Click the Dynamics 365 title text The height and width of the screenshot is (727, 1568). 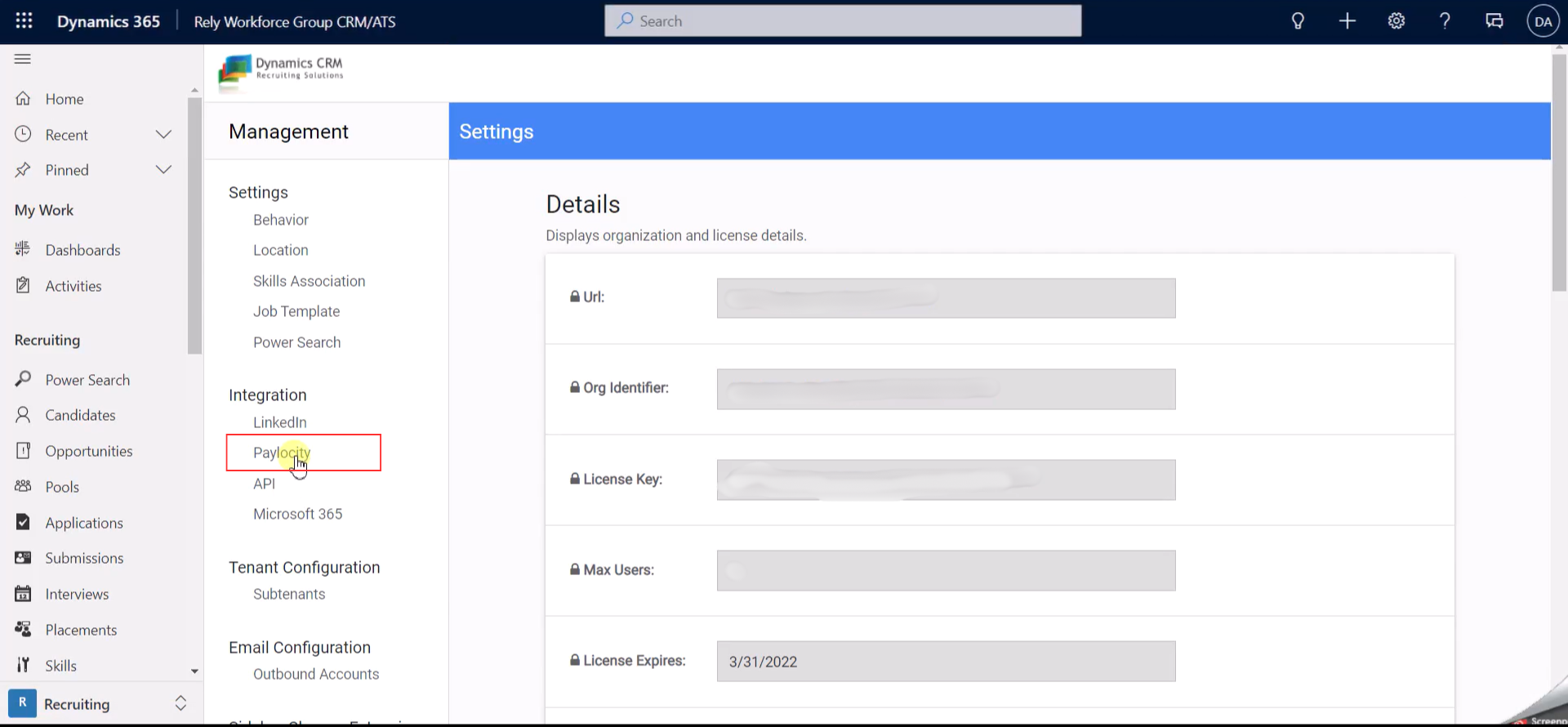(x=109, y=21)
